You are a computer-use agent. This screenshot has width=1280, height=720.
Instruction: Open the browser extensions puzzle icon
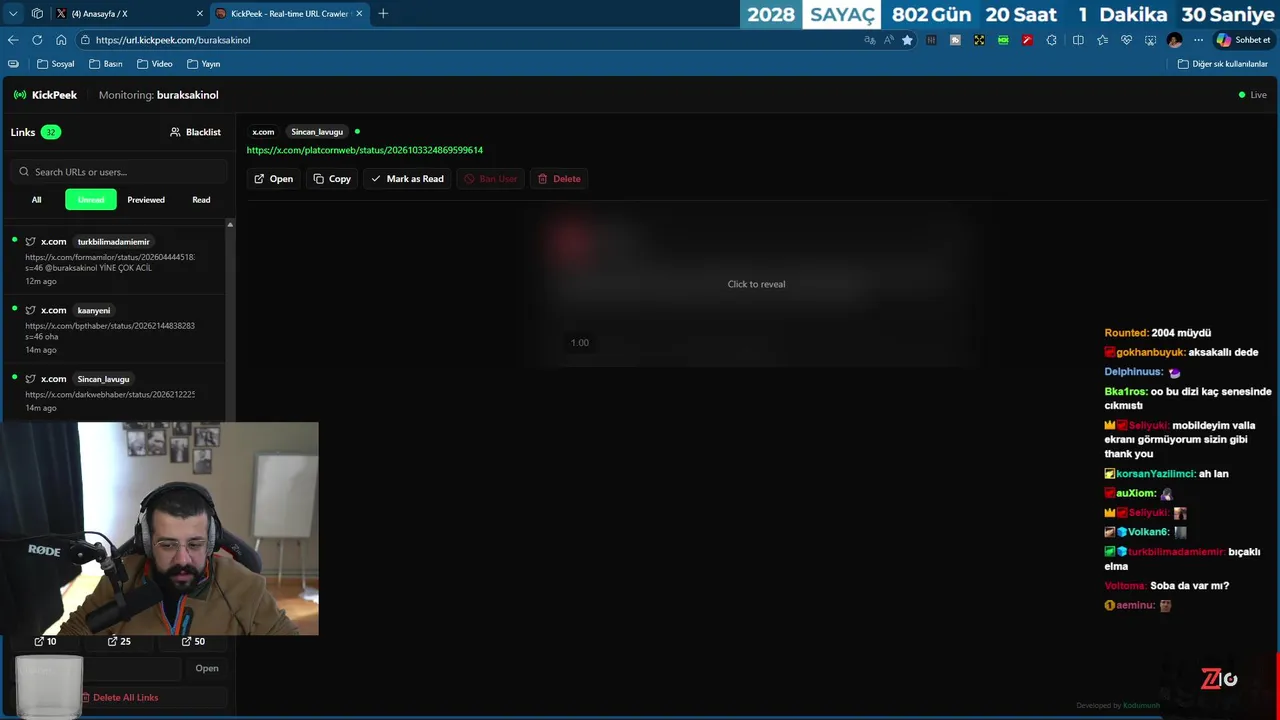[1051, 40]
